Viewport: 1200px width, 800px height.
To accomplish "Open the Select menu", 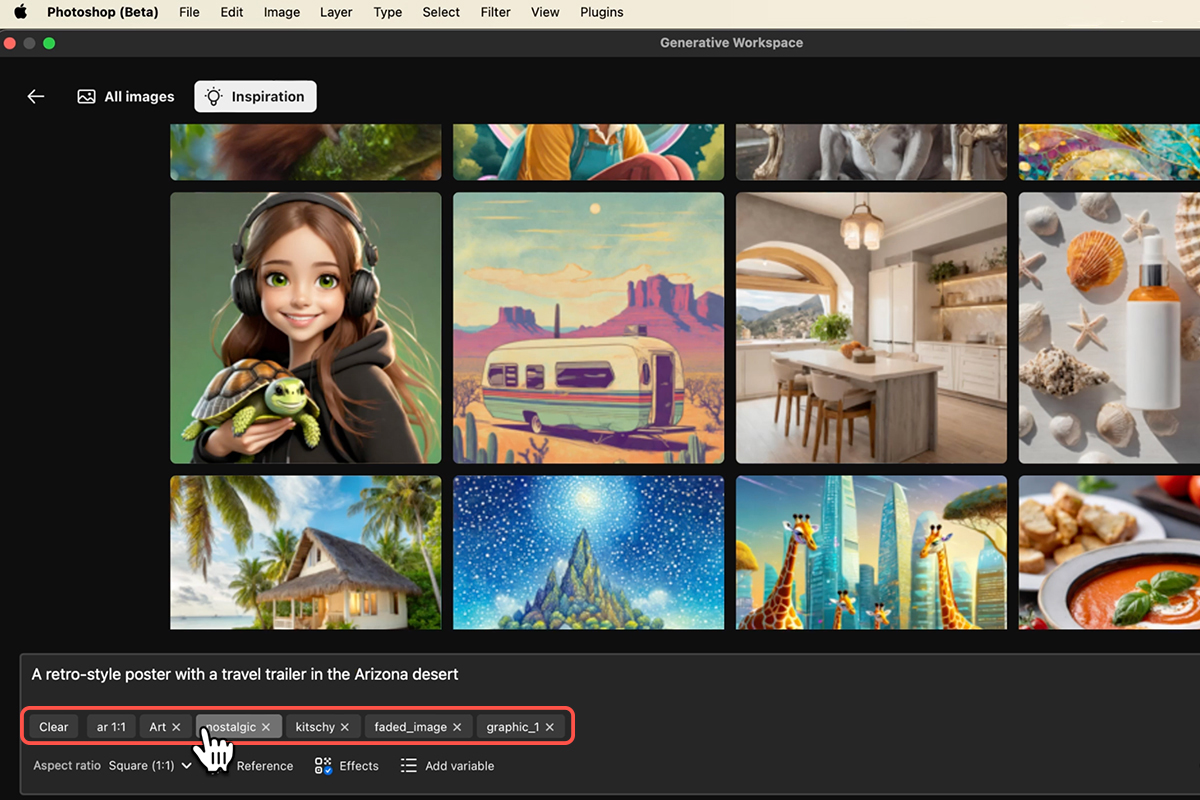I will coord(441,12).
